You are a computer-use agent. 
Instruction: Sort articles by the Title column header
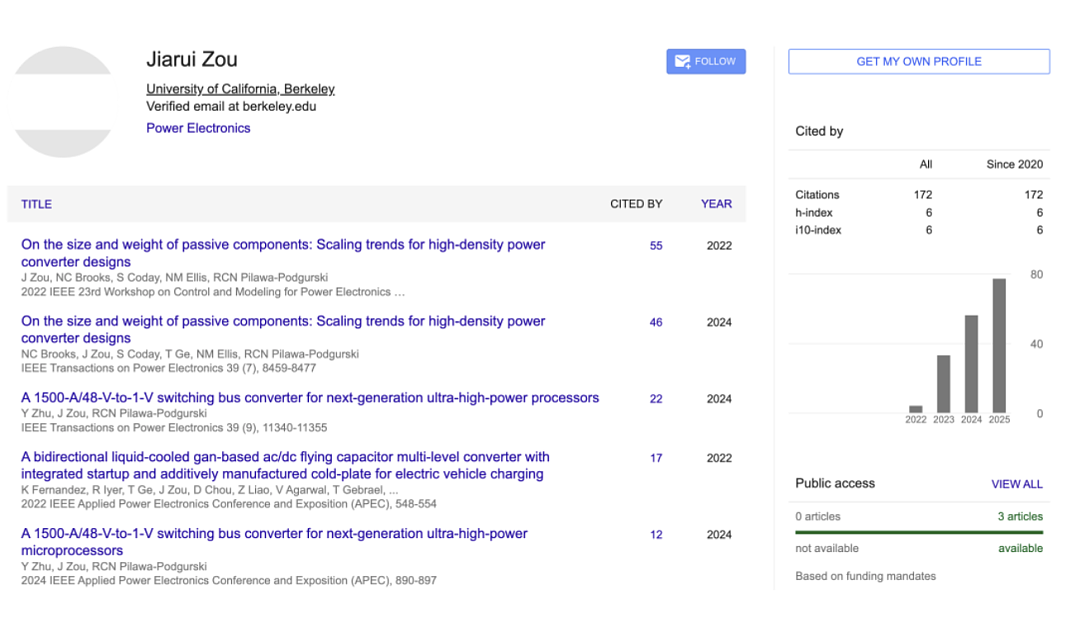(37, 204)
